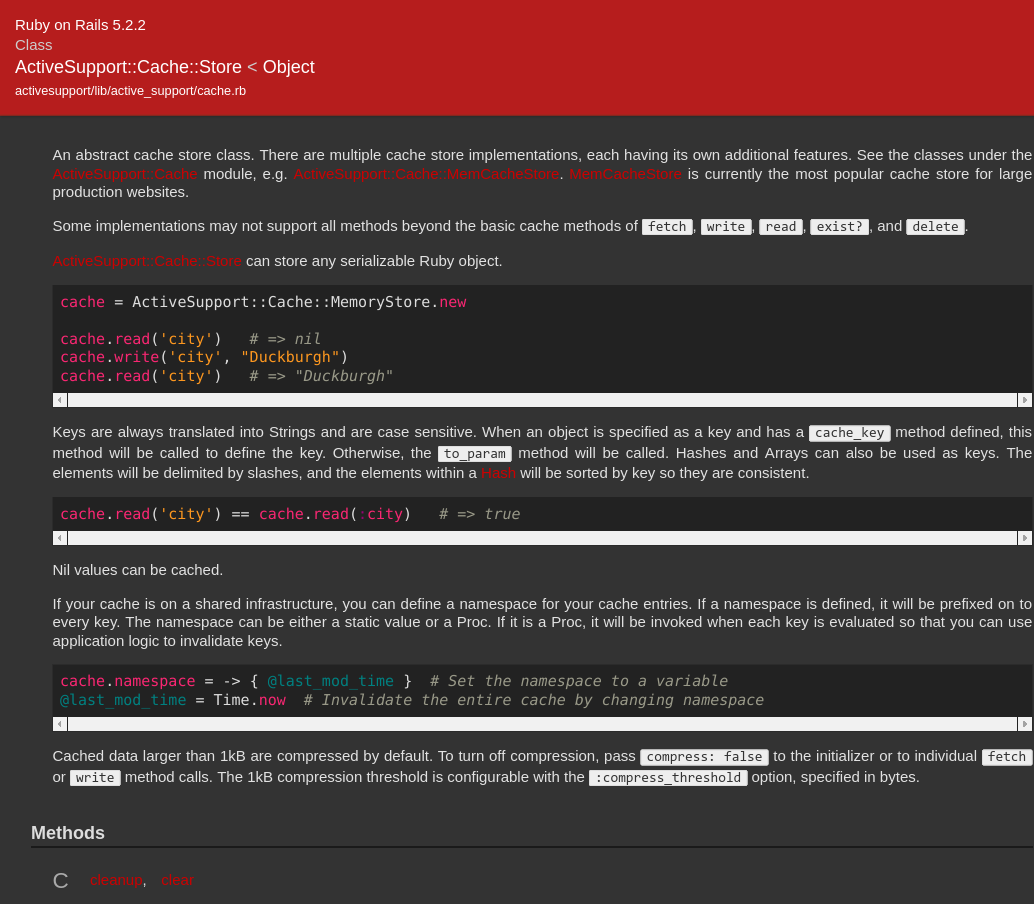Click the 'read' inline code label

coord(781,227)
